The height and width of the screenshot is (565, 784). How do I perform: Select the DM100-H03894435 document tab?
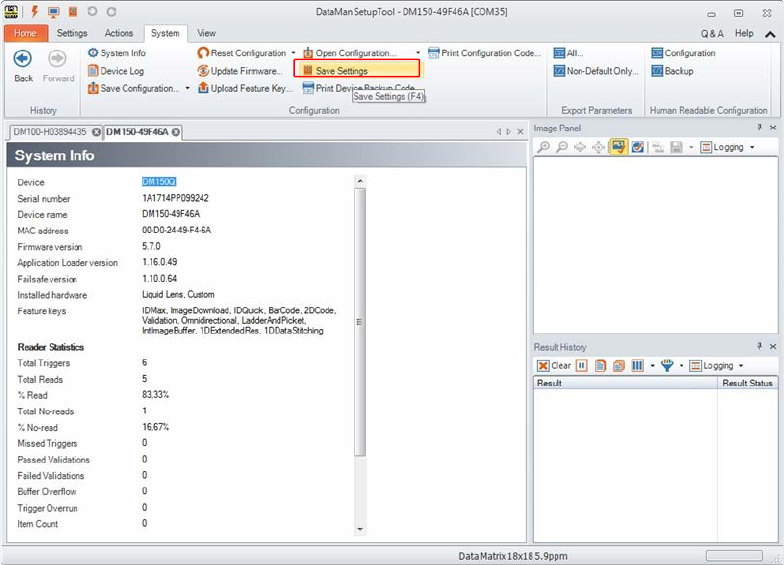[x=50, y=132]
